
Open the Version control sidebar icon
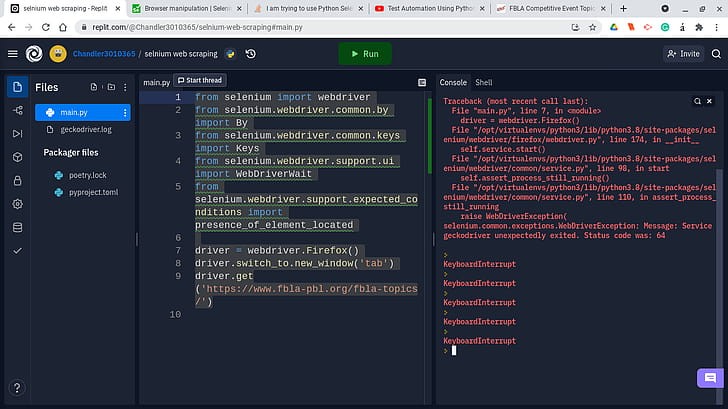(17, 110)
